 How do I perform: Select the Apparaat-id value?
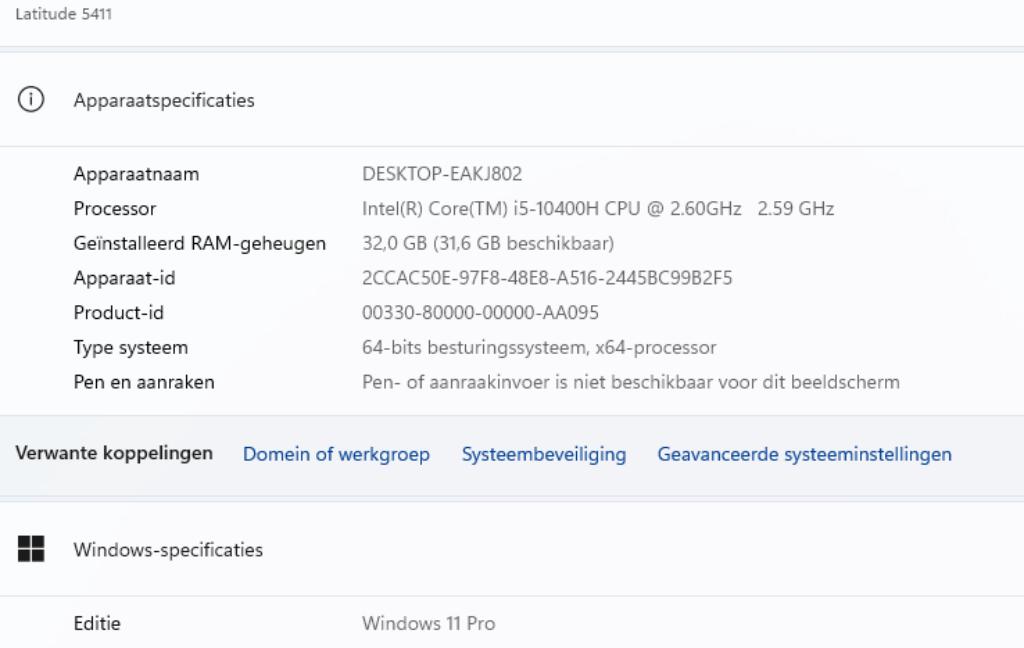[x=549, y=277]
